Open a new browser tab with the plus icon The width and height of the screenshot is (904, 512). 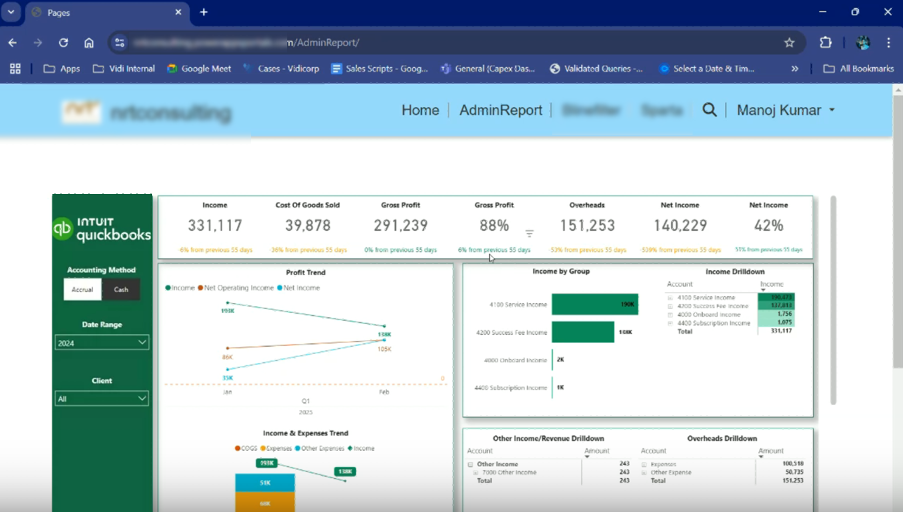204,12
